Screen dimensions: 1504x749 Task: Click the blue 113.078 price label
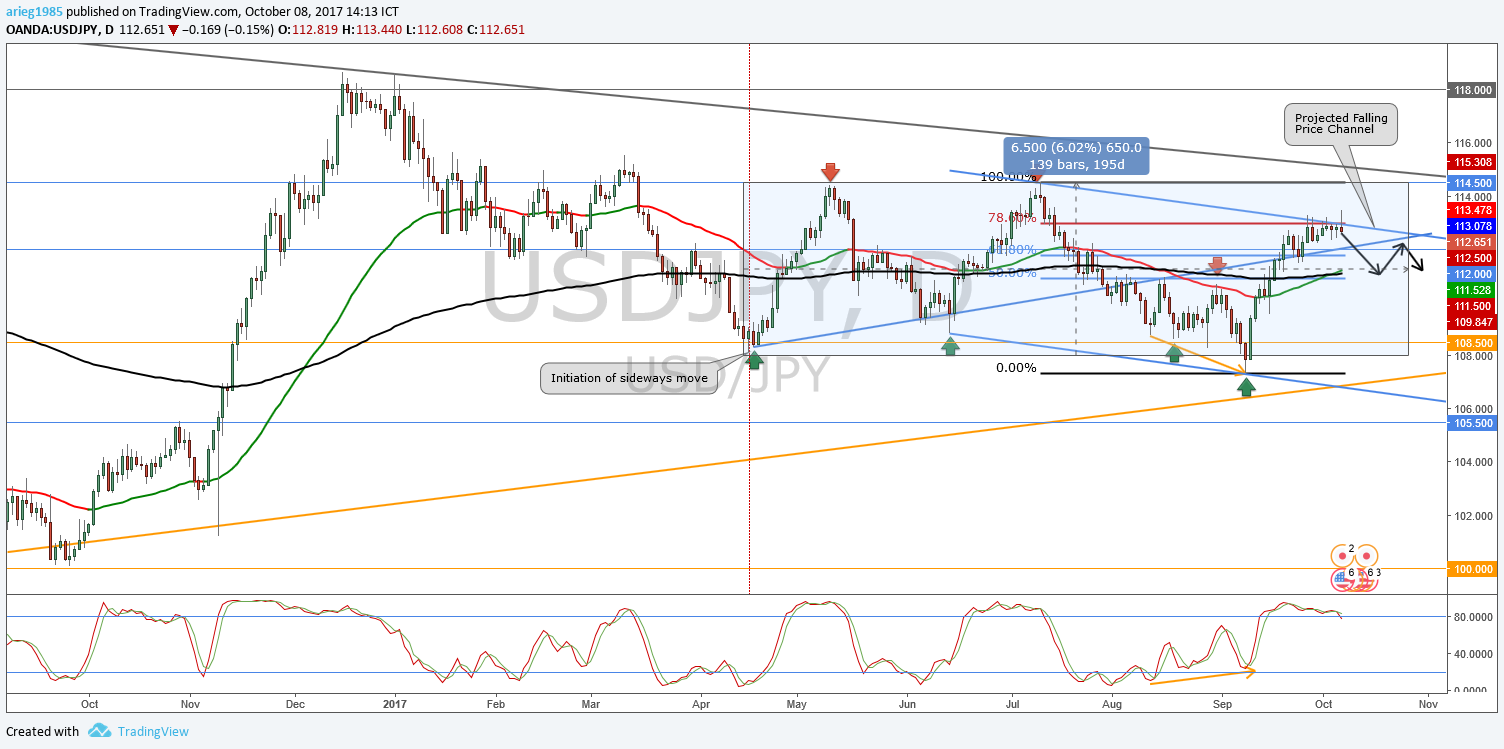tap(1471, 226)
